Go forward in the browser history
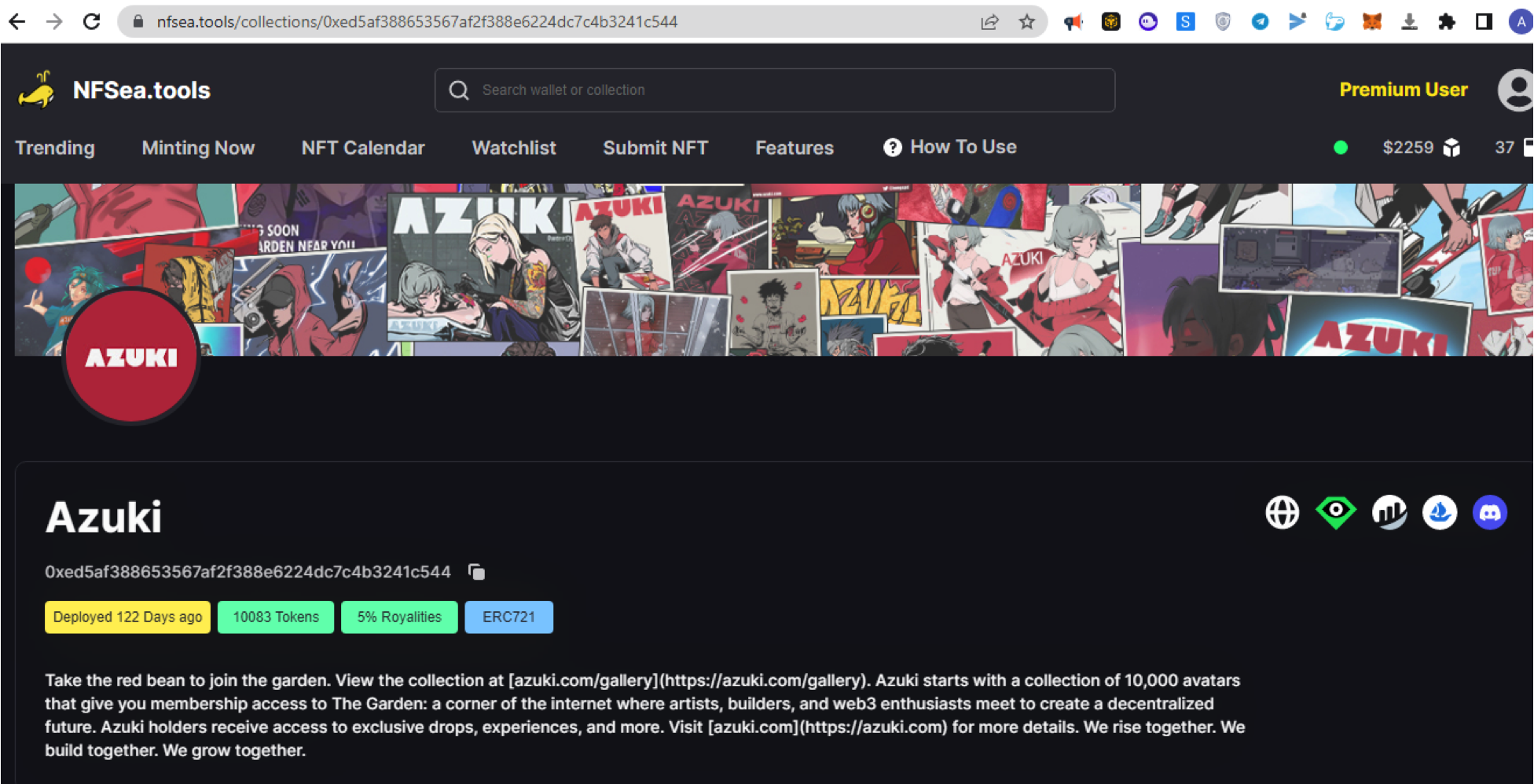 (x=54, y=21)
